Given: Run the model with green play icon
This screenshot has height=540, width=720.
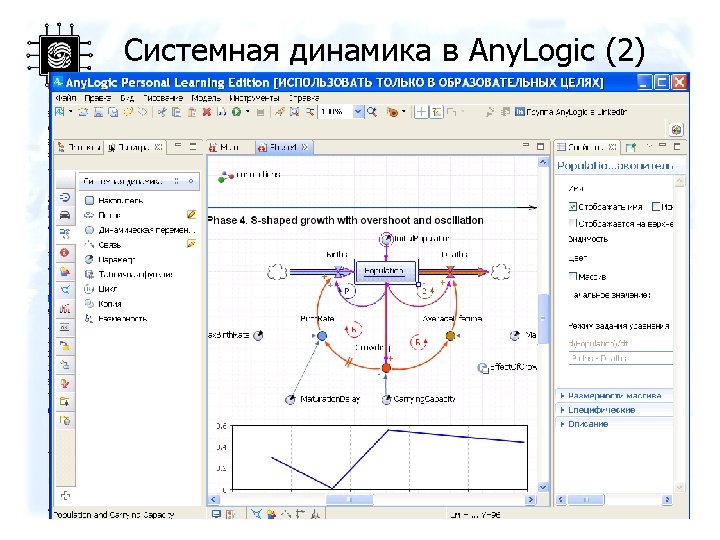Looking at the screenshot, I should coord(236,112).
